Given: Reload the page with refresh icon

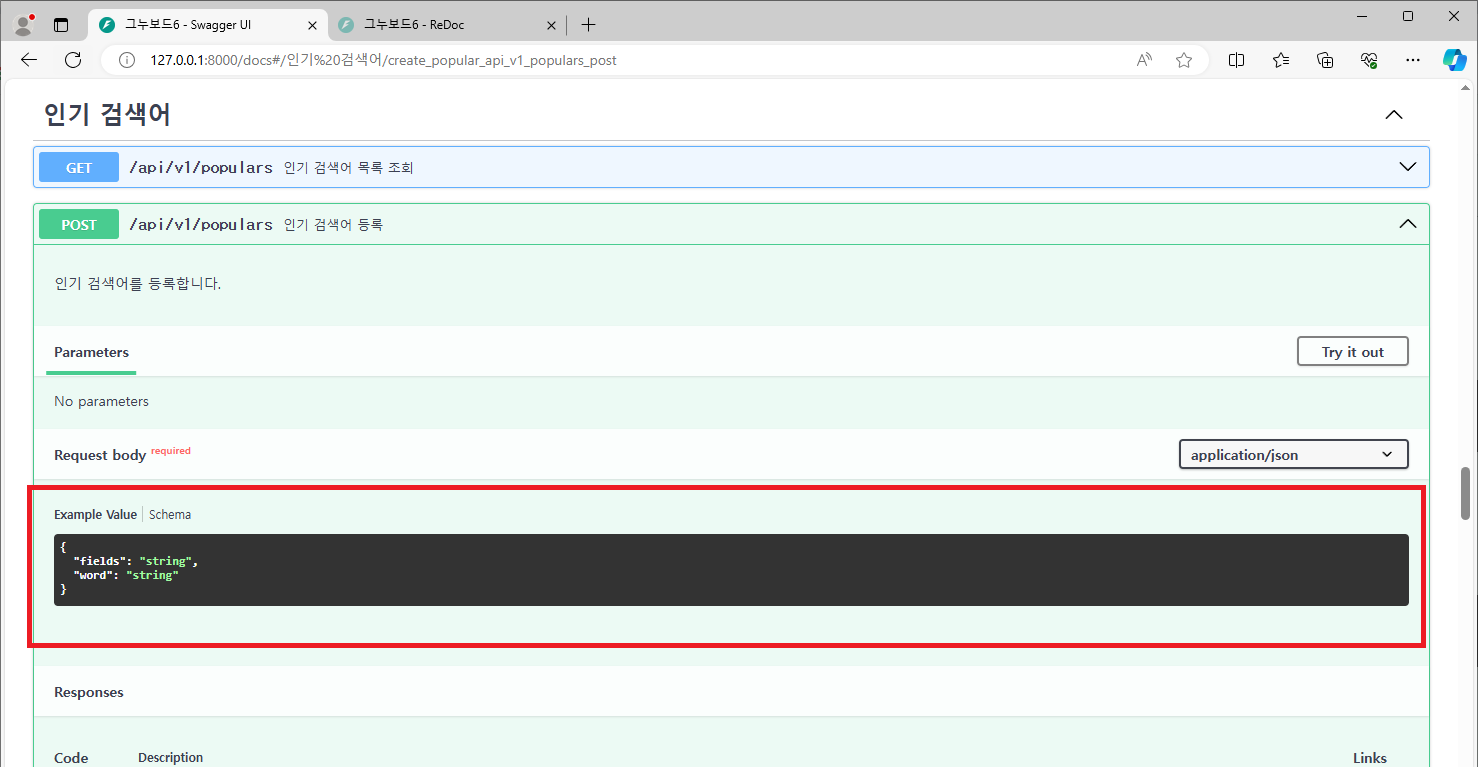Looking at the screenshot, I should 73,60.
